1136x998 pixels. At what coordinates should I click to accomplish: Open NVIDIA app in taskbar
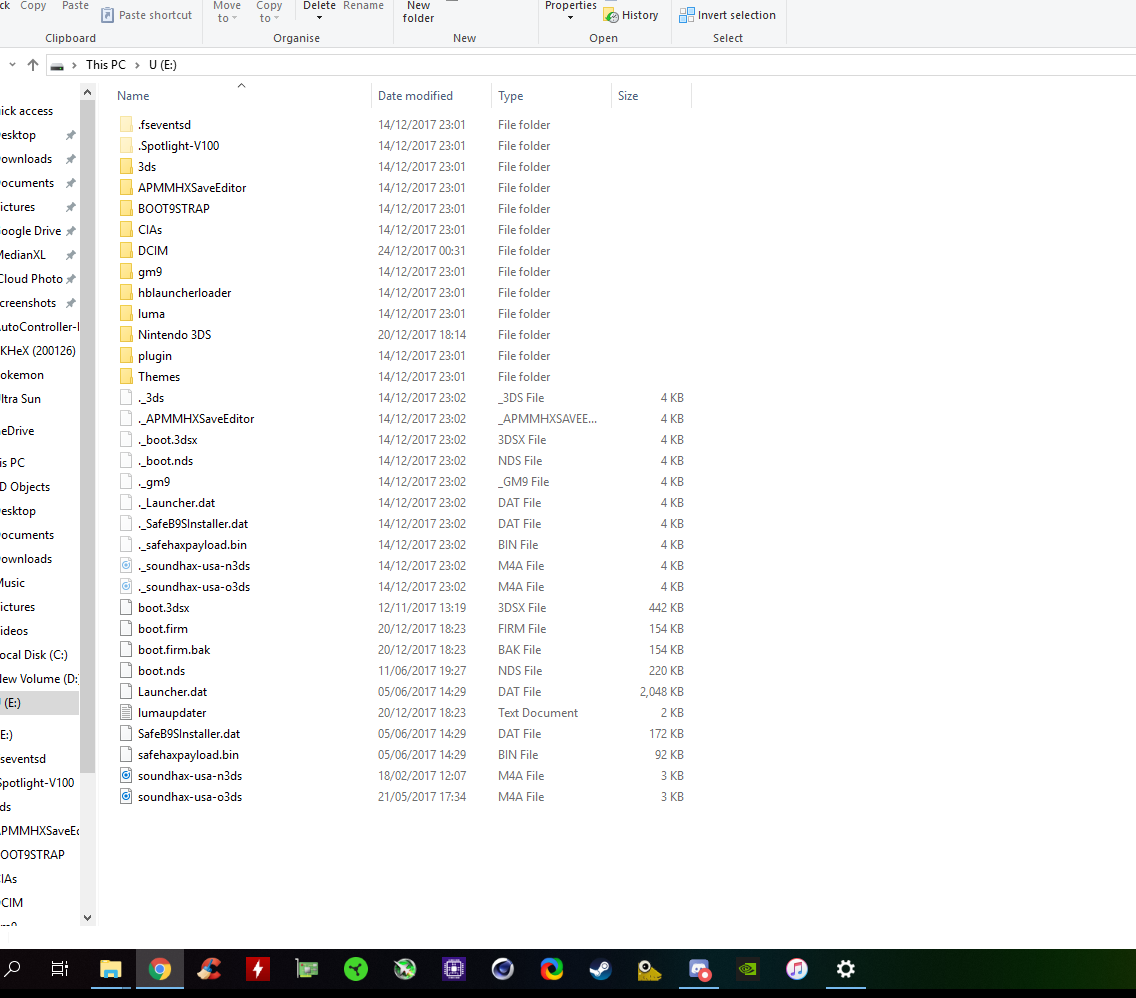click(748, 969)
